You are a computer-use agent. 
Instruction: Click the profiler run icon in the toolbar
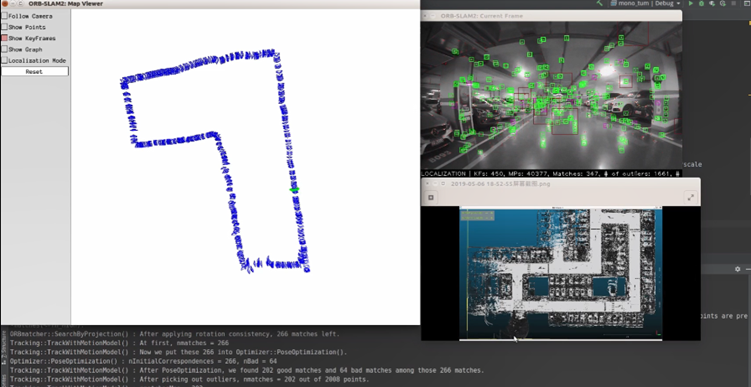click(722, 3)
